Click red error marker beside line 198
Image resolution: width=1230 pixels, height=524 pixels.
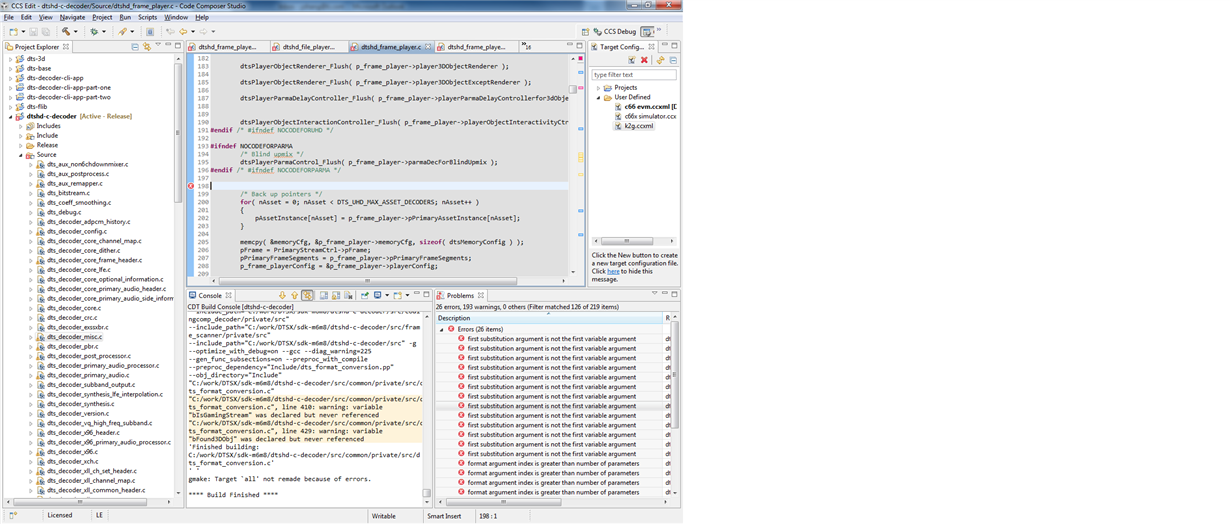pyautogui.click(x=191, y=186)
